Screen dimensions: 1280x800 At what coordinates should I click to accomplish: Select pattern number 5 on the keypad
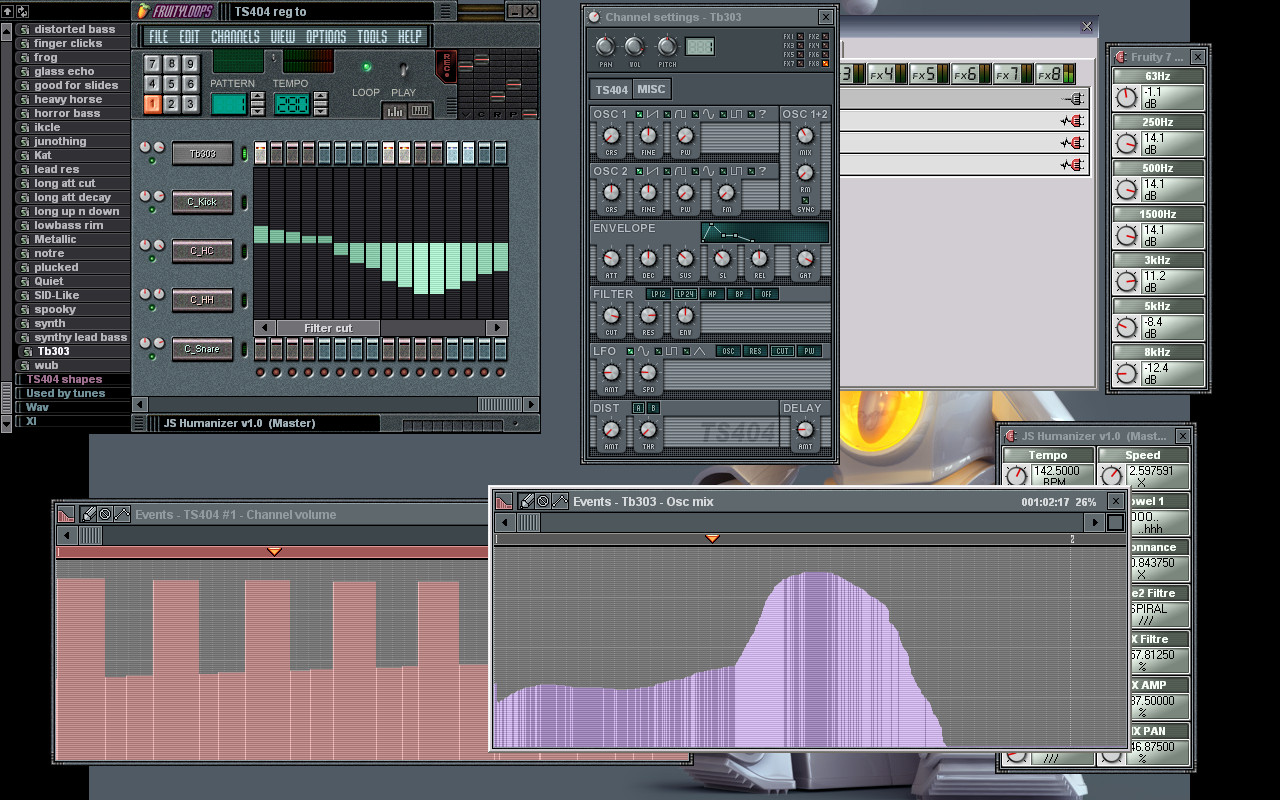tap(171, 84)
